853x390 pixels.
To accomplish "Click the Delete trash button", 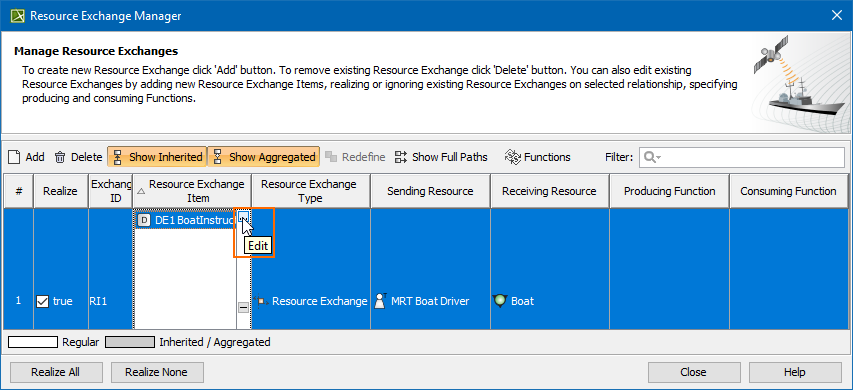I will tap(78, 157).
